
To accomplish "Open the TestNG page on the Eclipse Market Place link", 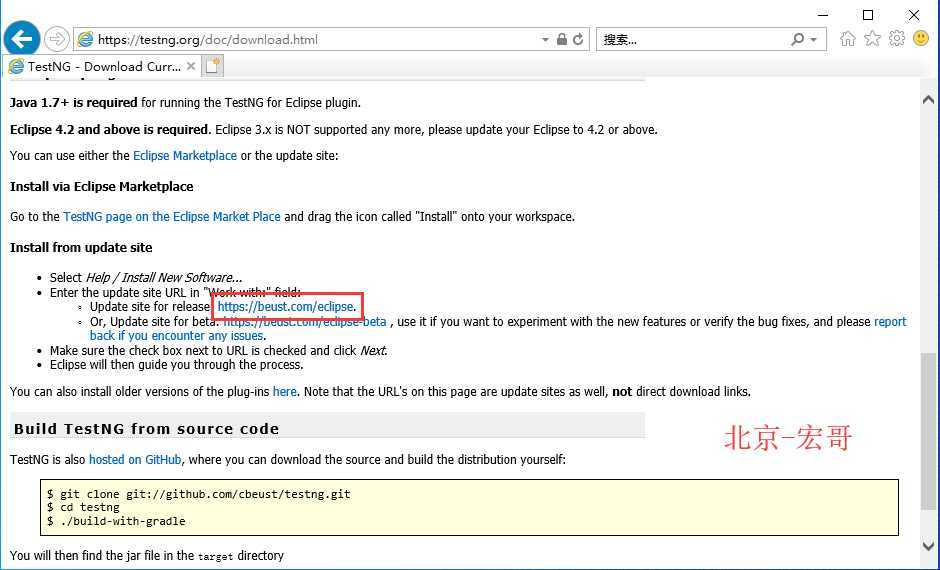I will click(x=171, y=217).
